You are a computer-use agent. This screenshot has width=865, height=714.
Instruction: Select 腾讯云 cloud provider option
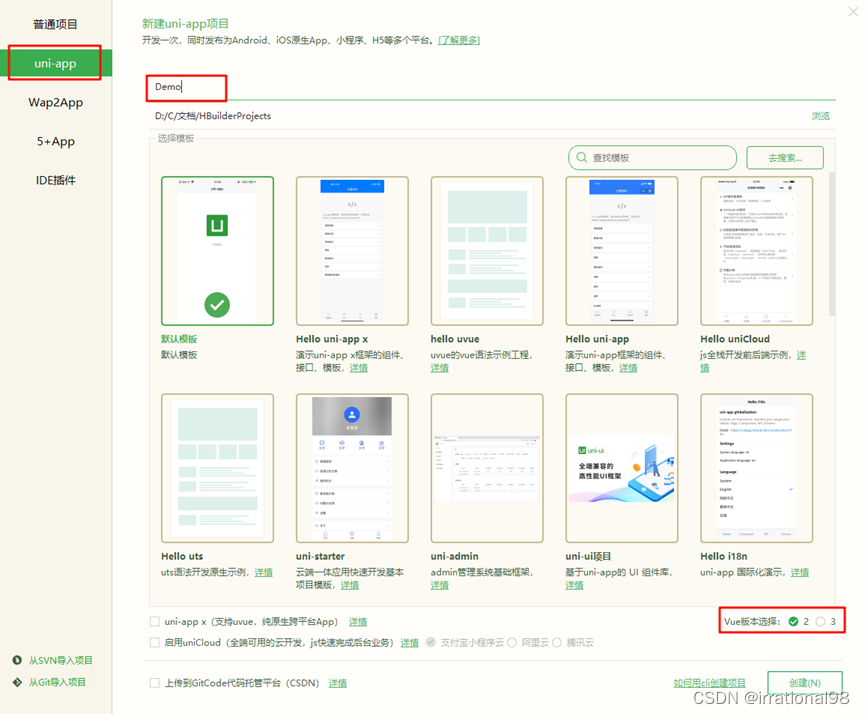[557, 642]
